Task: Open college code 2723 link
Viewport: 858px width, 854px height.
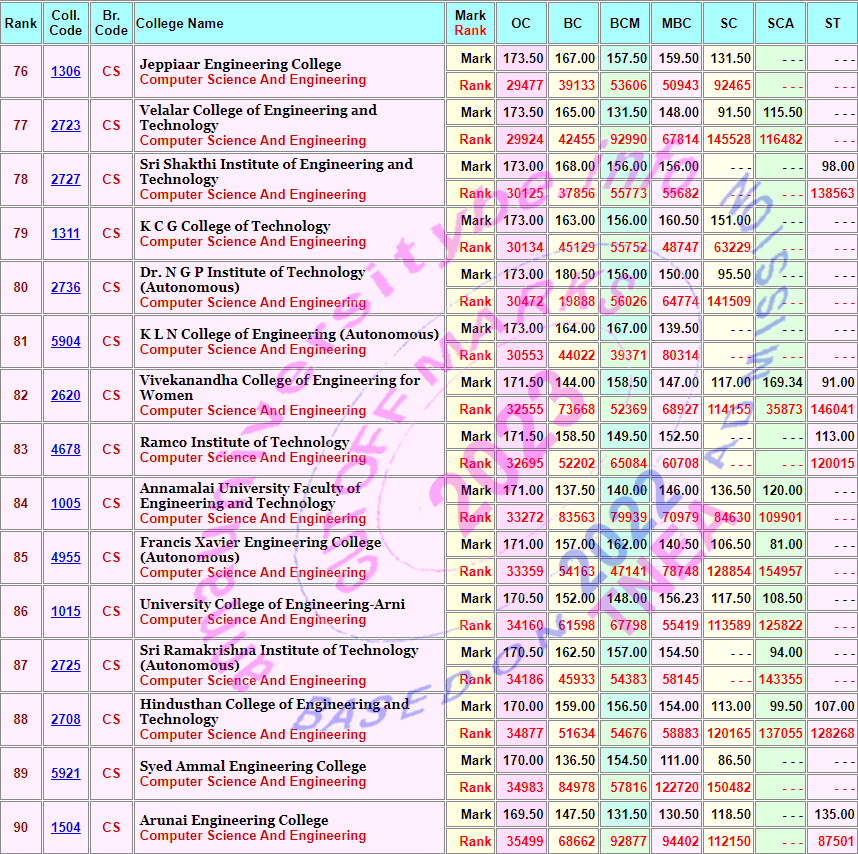Action: (x=66, y=126)
